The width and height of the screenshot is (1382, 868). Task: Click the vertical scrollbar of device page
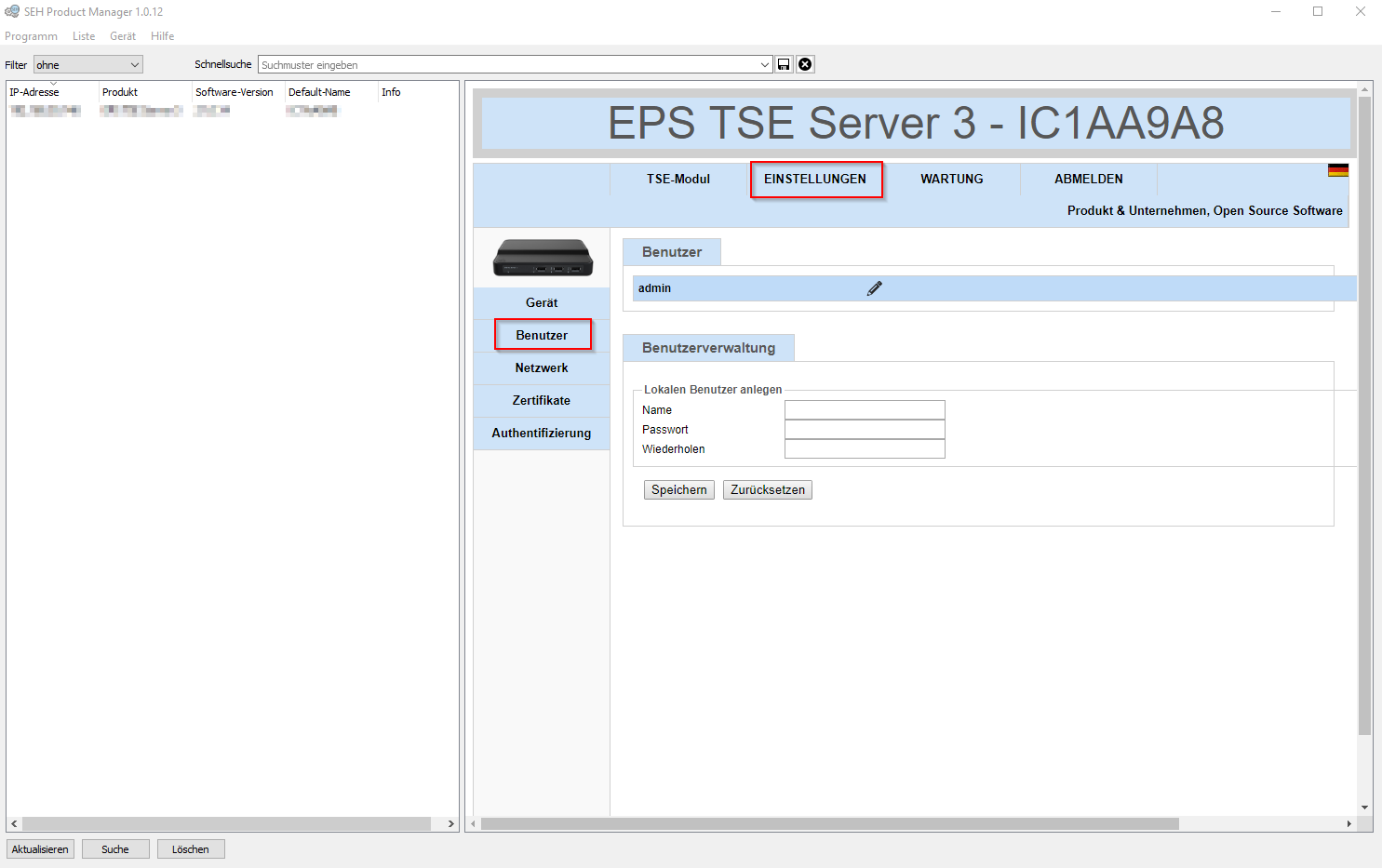click(1364, 419)
